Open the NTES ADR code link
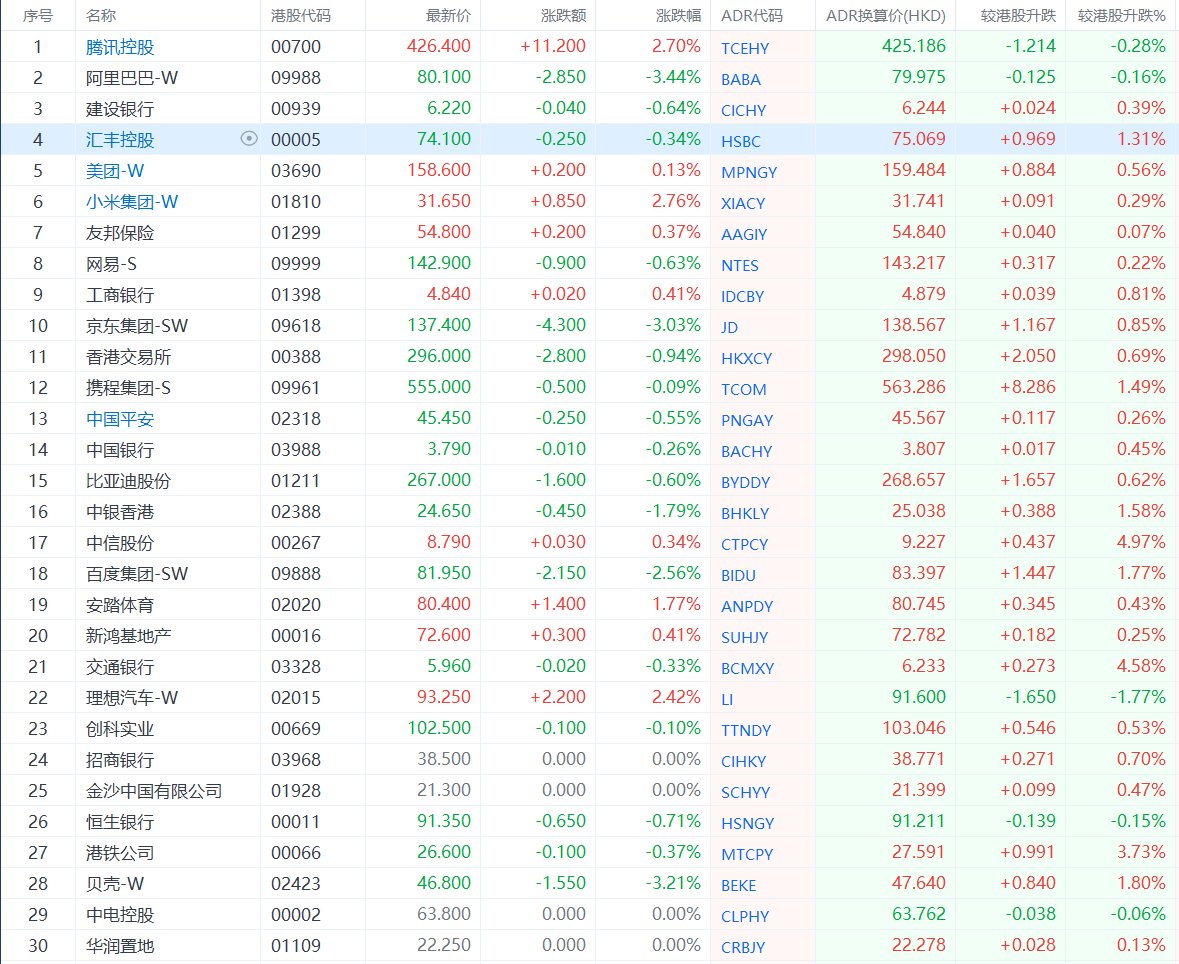Image resolution: width=1179 pixels, height=964 pixels. 740,265
